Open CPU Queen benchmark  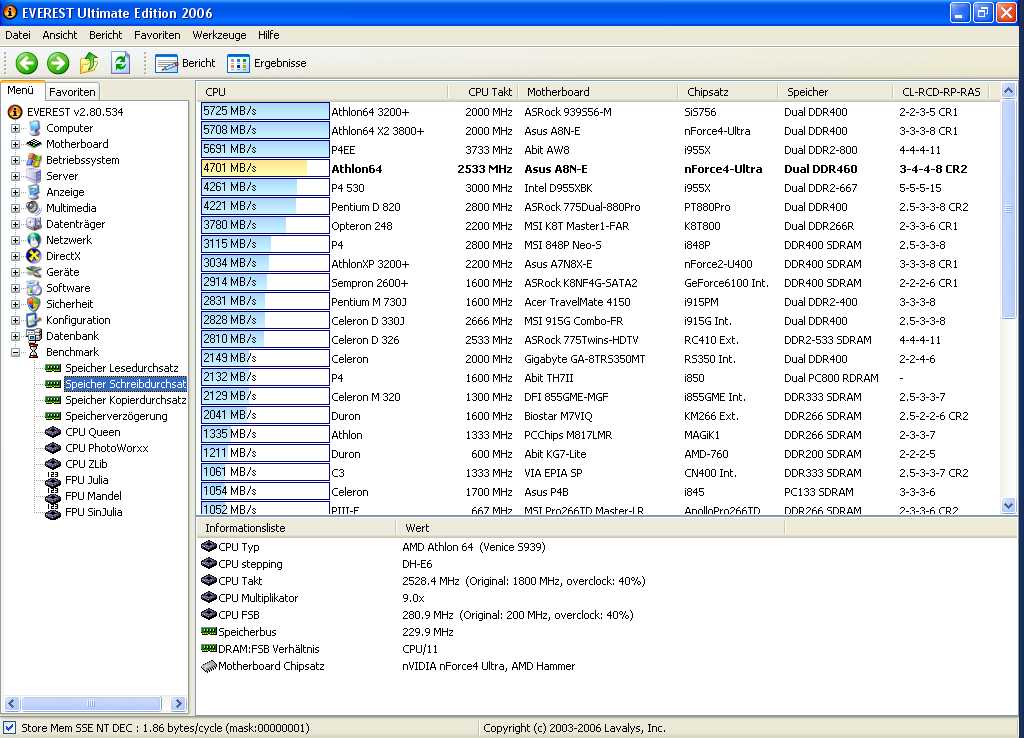[93, 432]
